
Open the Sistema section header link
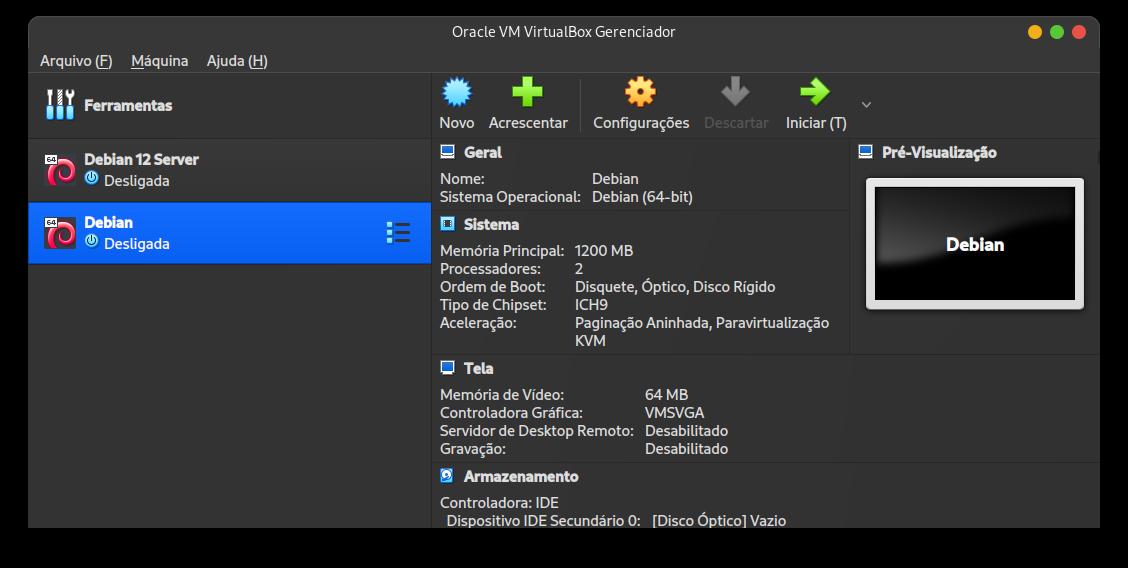point(491,224)
